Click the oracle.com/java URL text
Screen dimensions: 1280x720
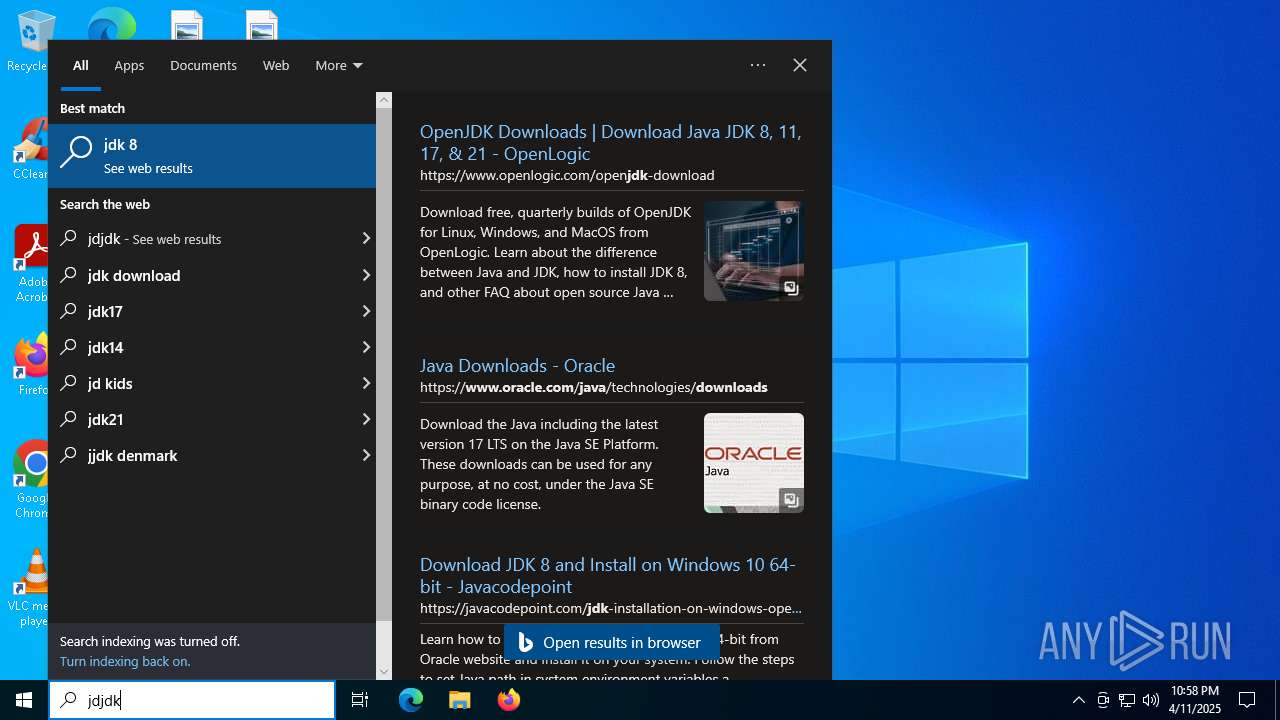[594, 387]
